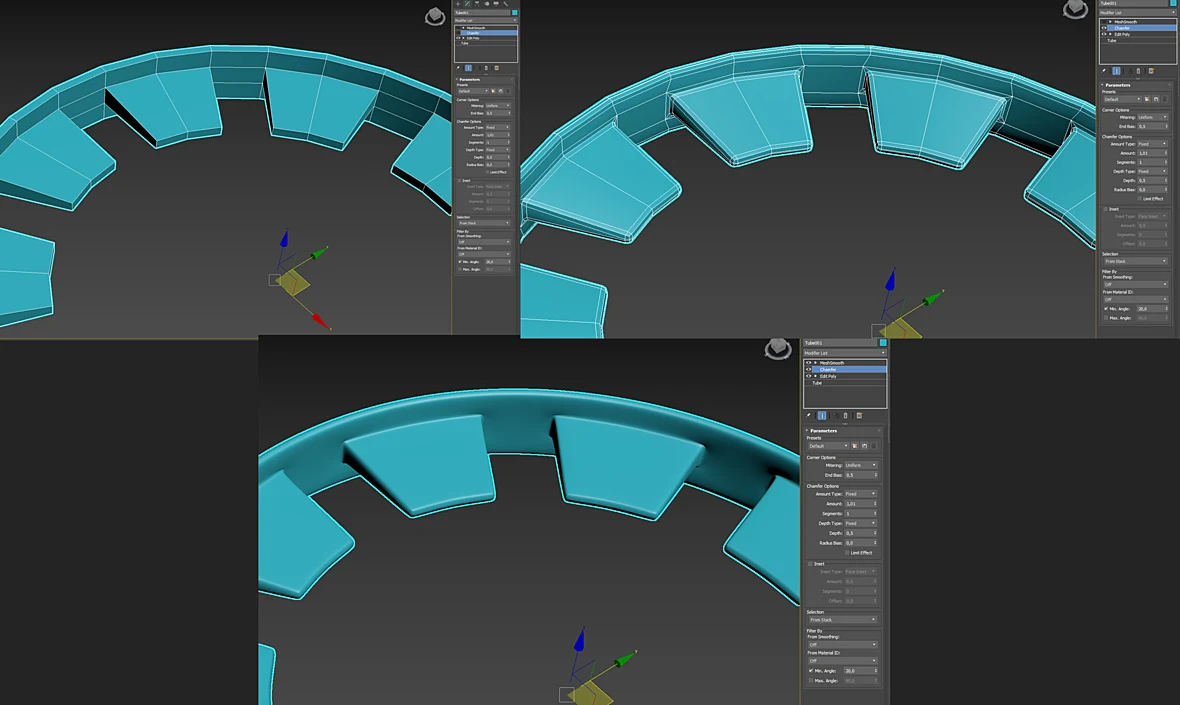
Task: Open From Material ID dropdown in bottom view panel
Action: coord(842,661)
